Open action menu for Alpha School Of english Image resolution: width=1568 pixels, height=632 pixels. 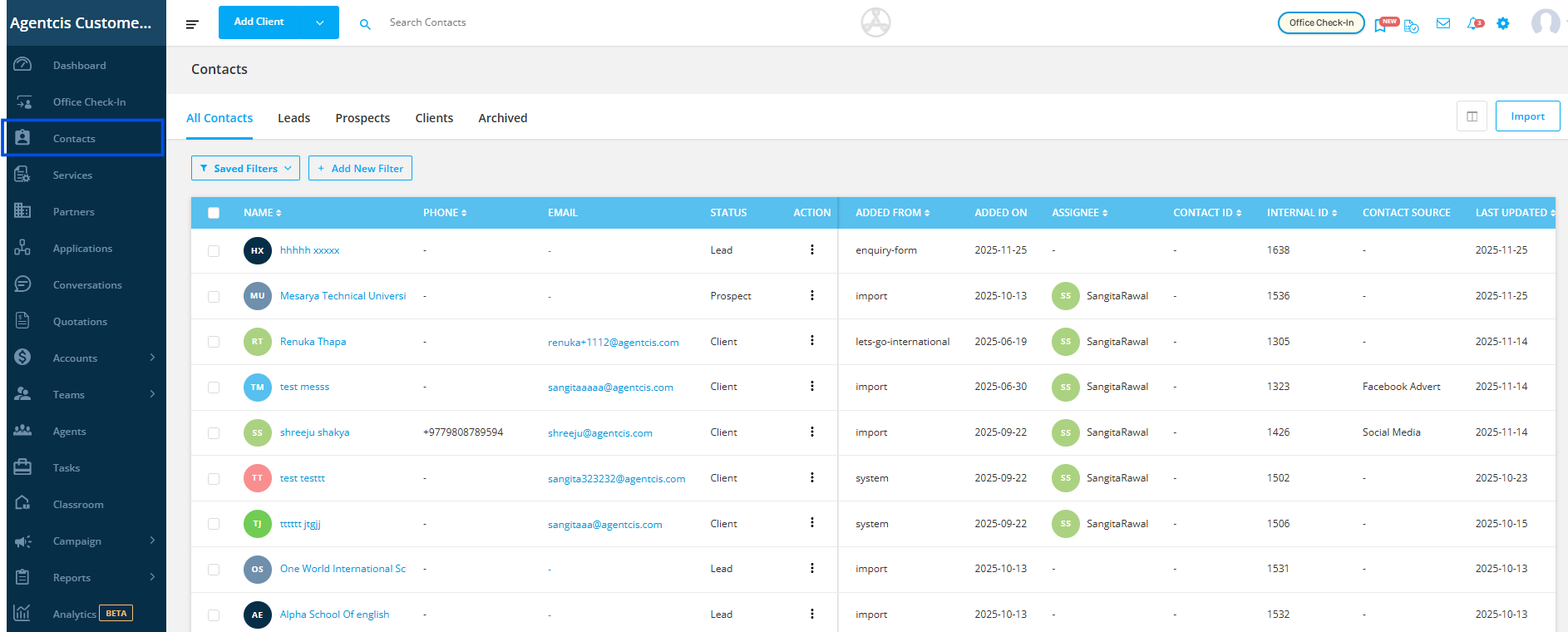812,614
